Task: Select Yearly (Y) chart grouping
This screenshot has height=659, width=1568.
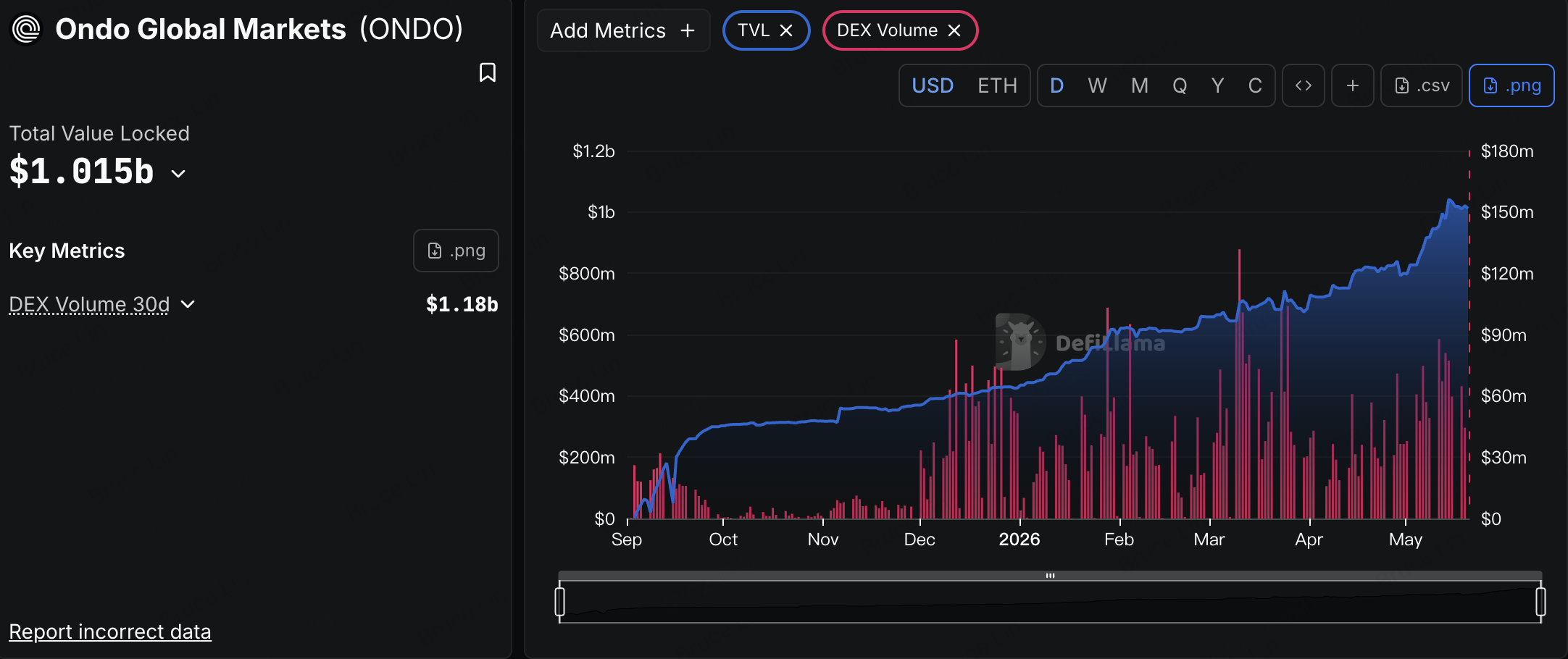Action: 1218,85
